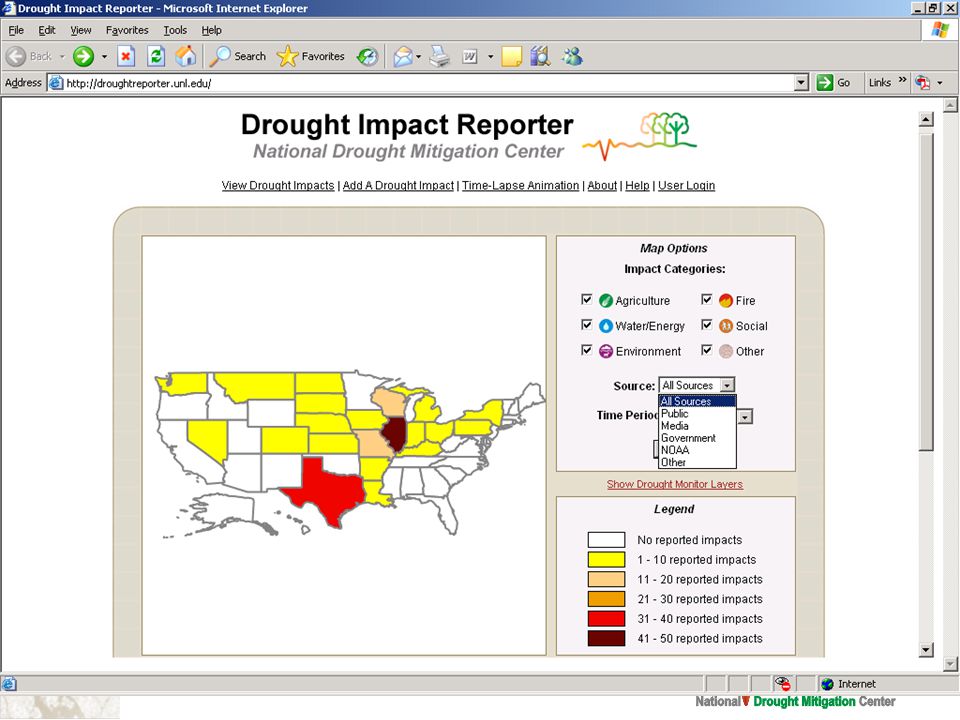960x720 pixels.
Task: Click the pink Other category icon
Action: [726, 351]
